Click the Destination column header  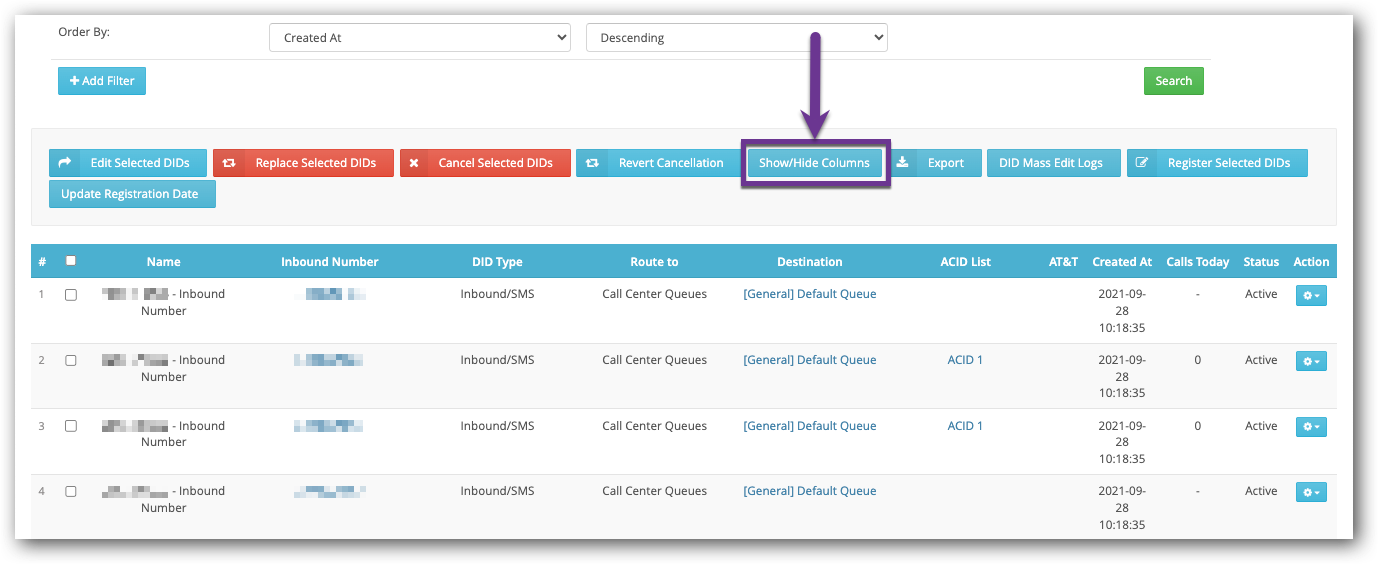coord(810,262)
